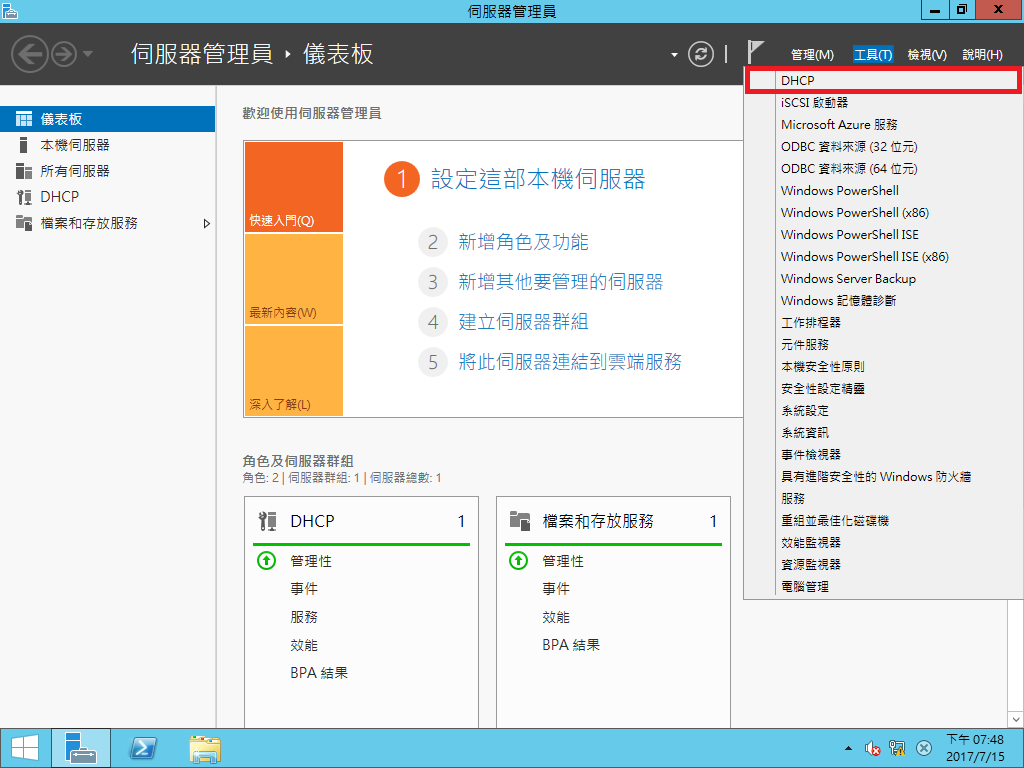Open the 檔案和存放服務 role tile header
Viewport: 1024px width, 768px height.
point(613,521)
